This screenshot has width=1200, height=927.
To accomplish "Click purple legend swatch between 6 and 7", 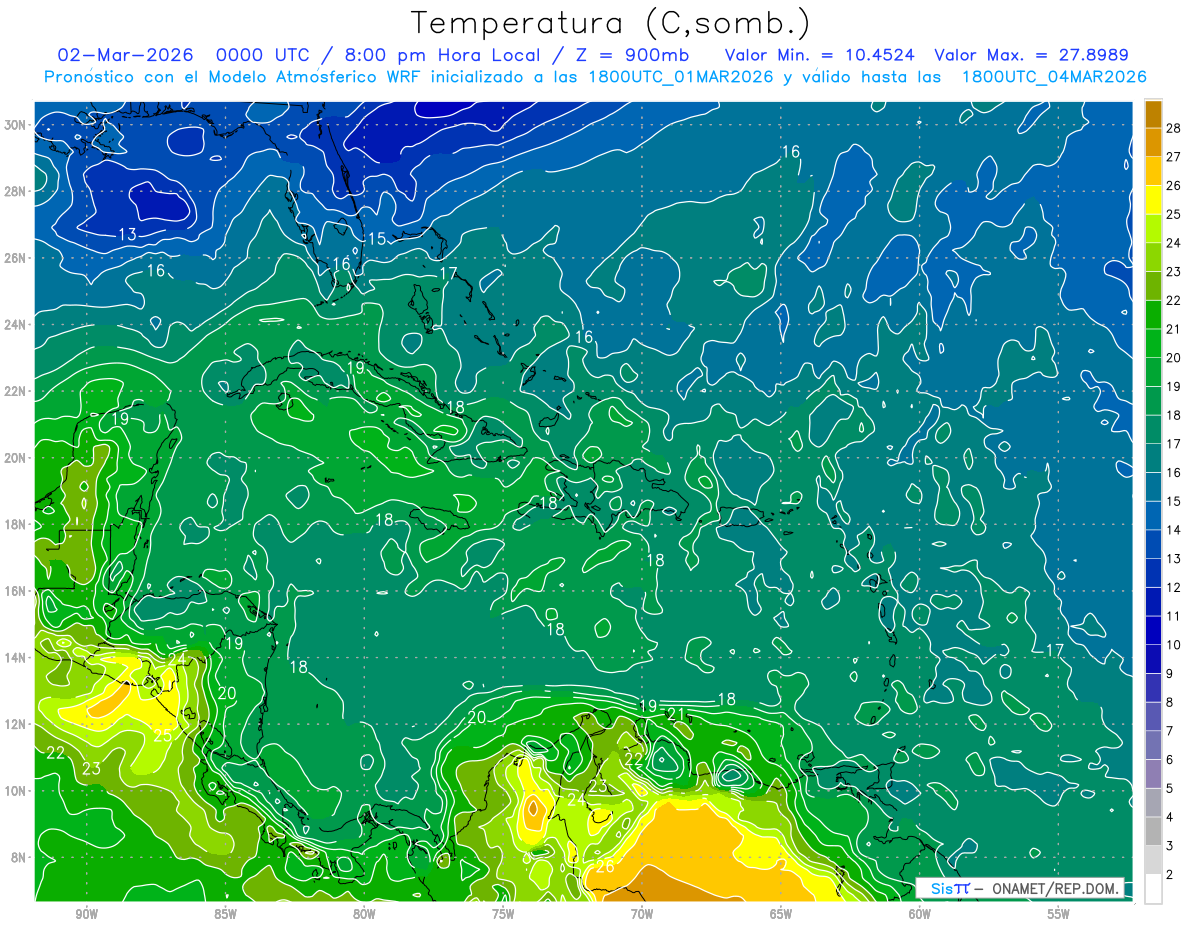I will 1153,745.
